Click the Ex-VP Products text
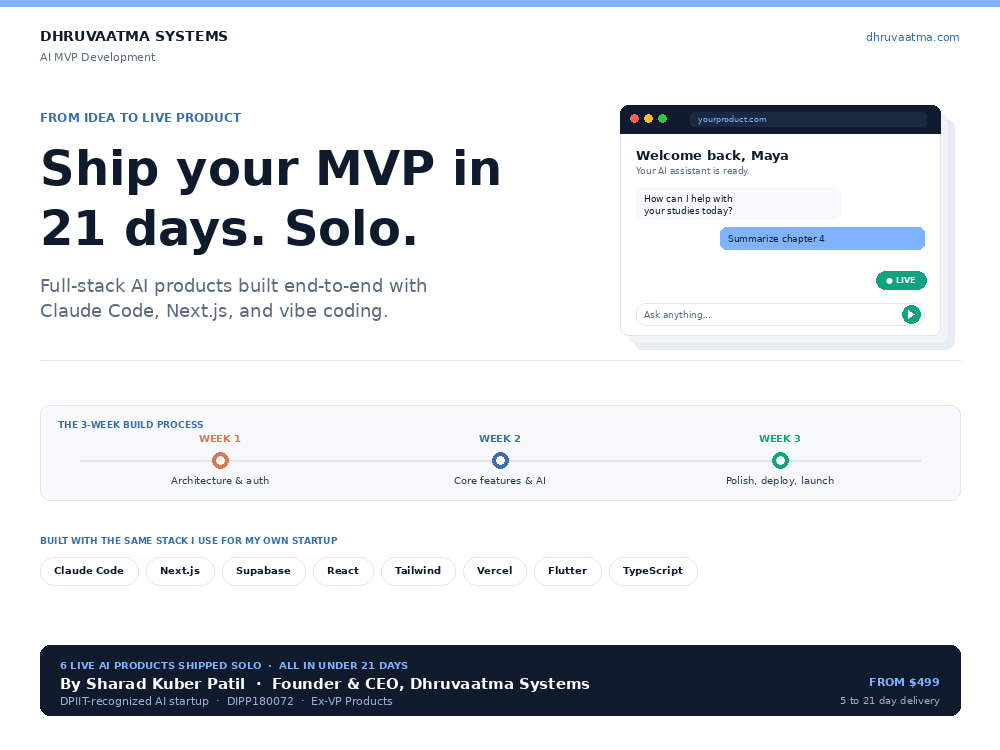This screenshot has width=1000, height=750. (x=351, y=702)
